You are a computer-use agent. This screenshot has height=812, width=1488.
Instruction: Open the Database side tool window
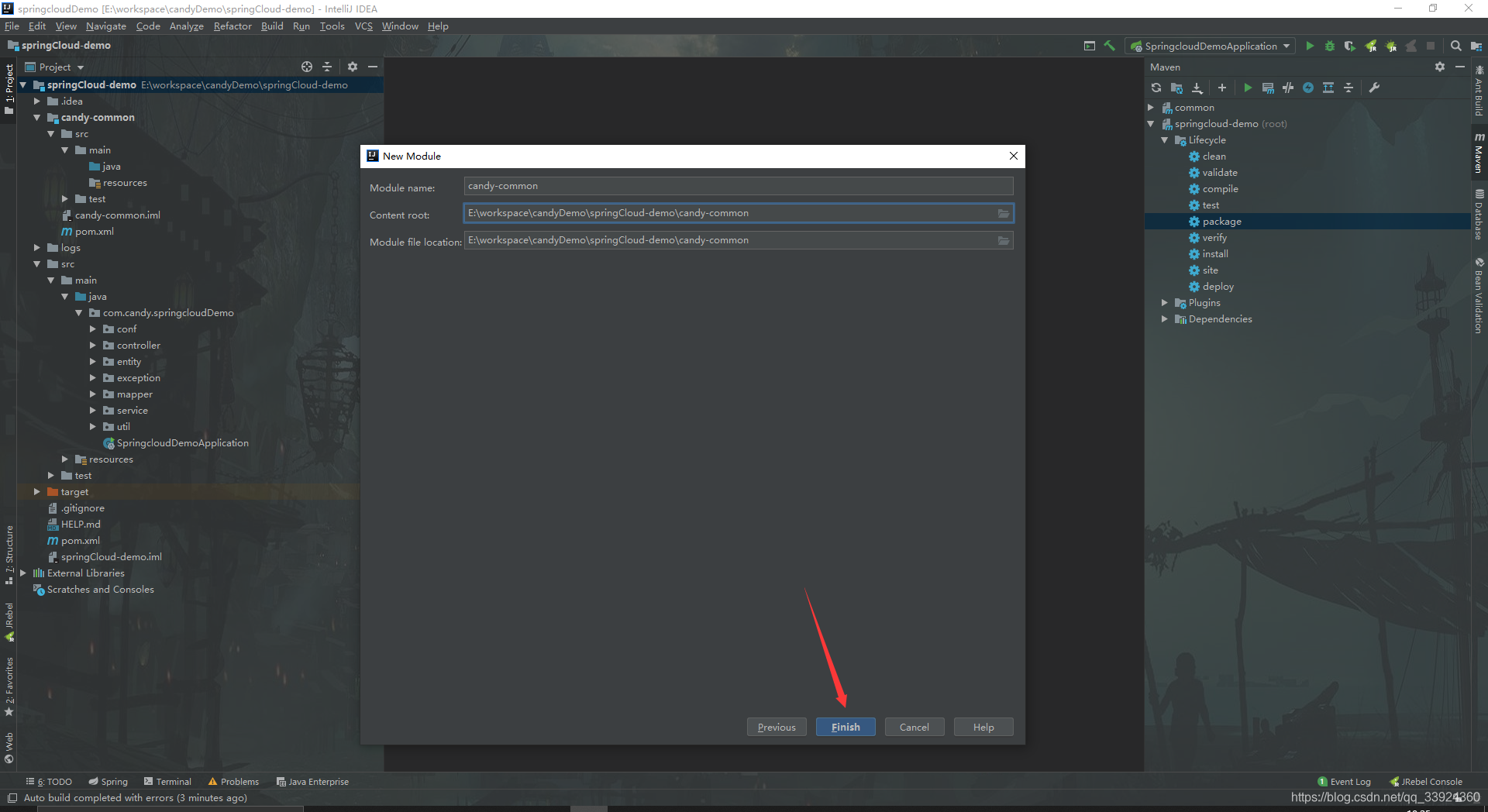click(1479, 214)
